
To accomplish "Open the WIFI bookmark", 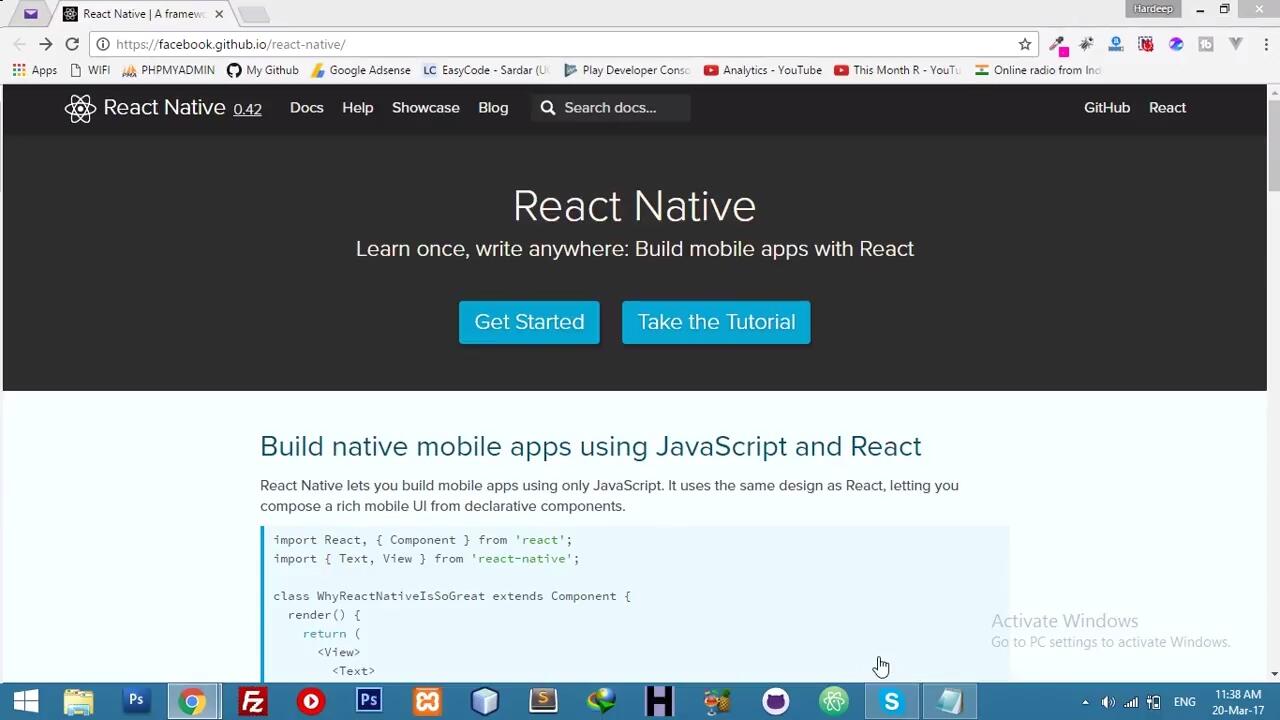I will (x=90, y=70).
